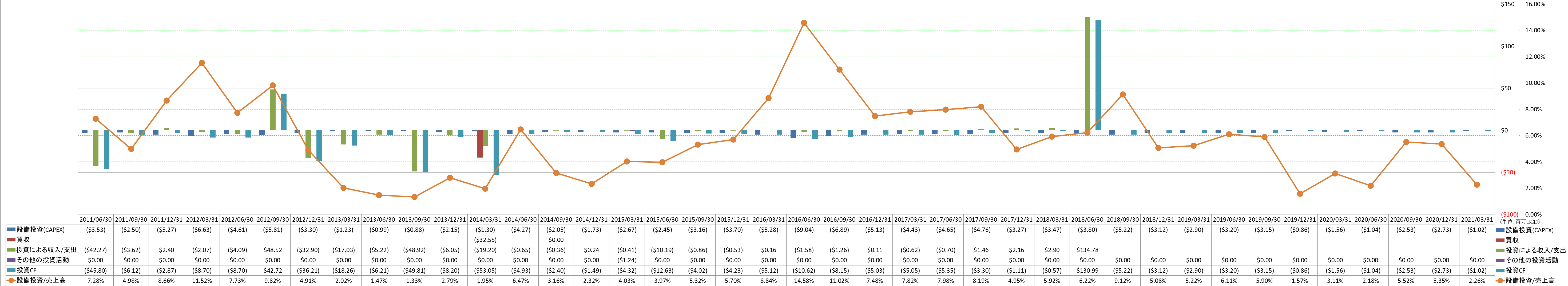
Task: Click the ($1.24) その他の投資活動 cell for 2015/03/31
Action: tap(627, 260)
